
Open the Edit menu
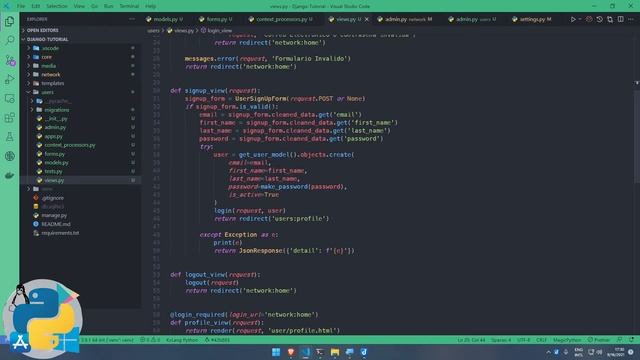pos(36,6)
